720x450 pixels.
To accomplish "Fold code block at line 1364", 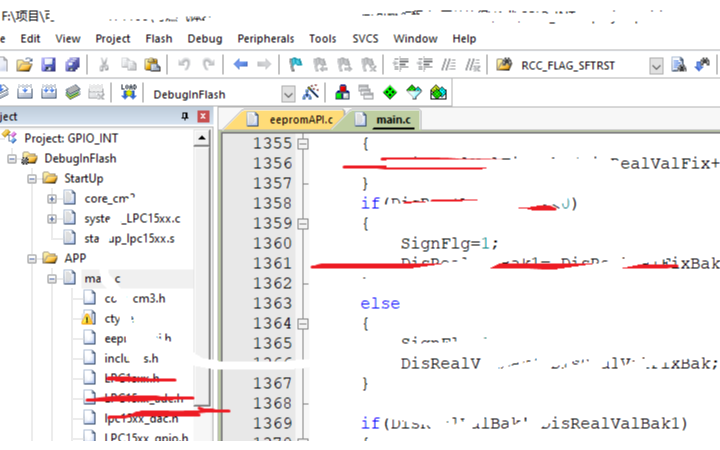I will (x=303, y=324).
